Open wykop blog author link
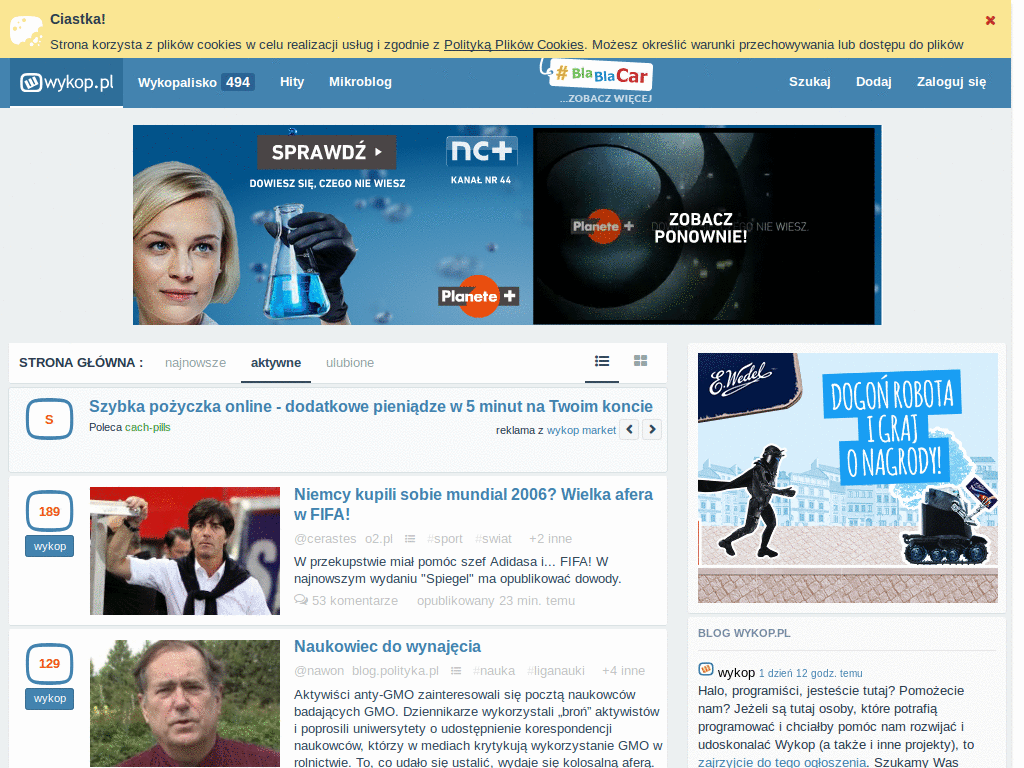The width and height of the screenshot is (1024, 768). [736, 673]
